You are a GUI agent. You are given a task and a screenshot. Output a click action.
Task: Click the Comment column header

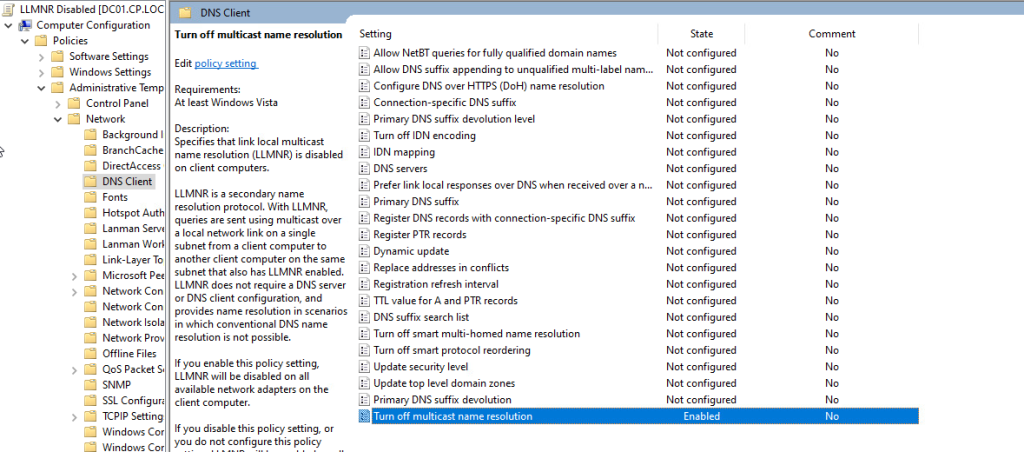[831, 34]
